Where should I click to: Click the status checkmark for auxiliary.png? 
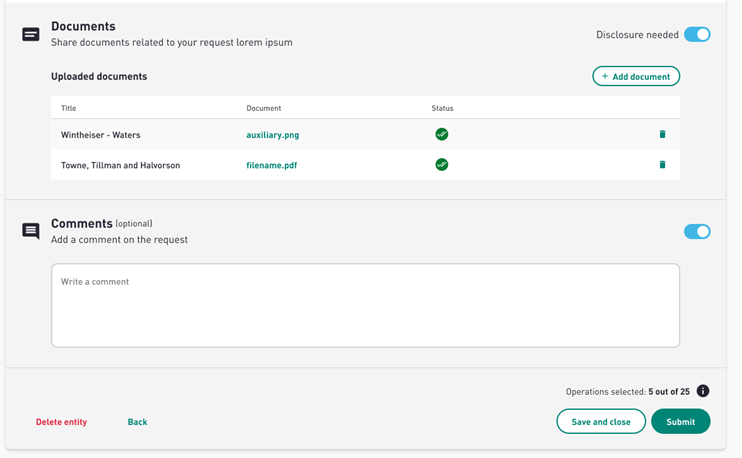[x=442, y=134]
